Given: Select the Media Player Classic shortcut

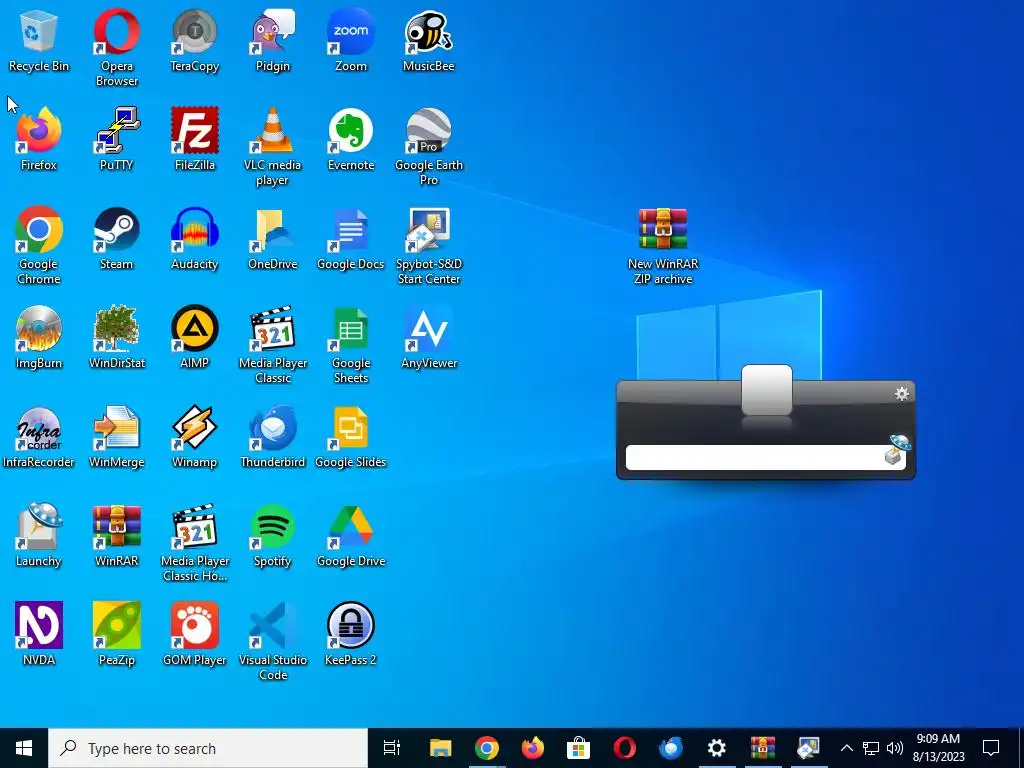Looking at the screenshot, I should click(x=272, y=345).
